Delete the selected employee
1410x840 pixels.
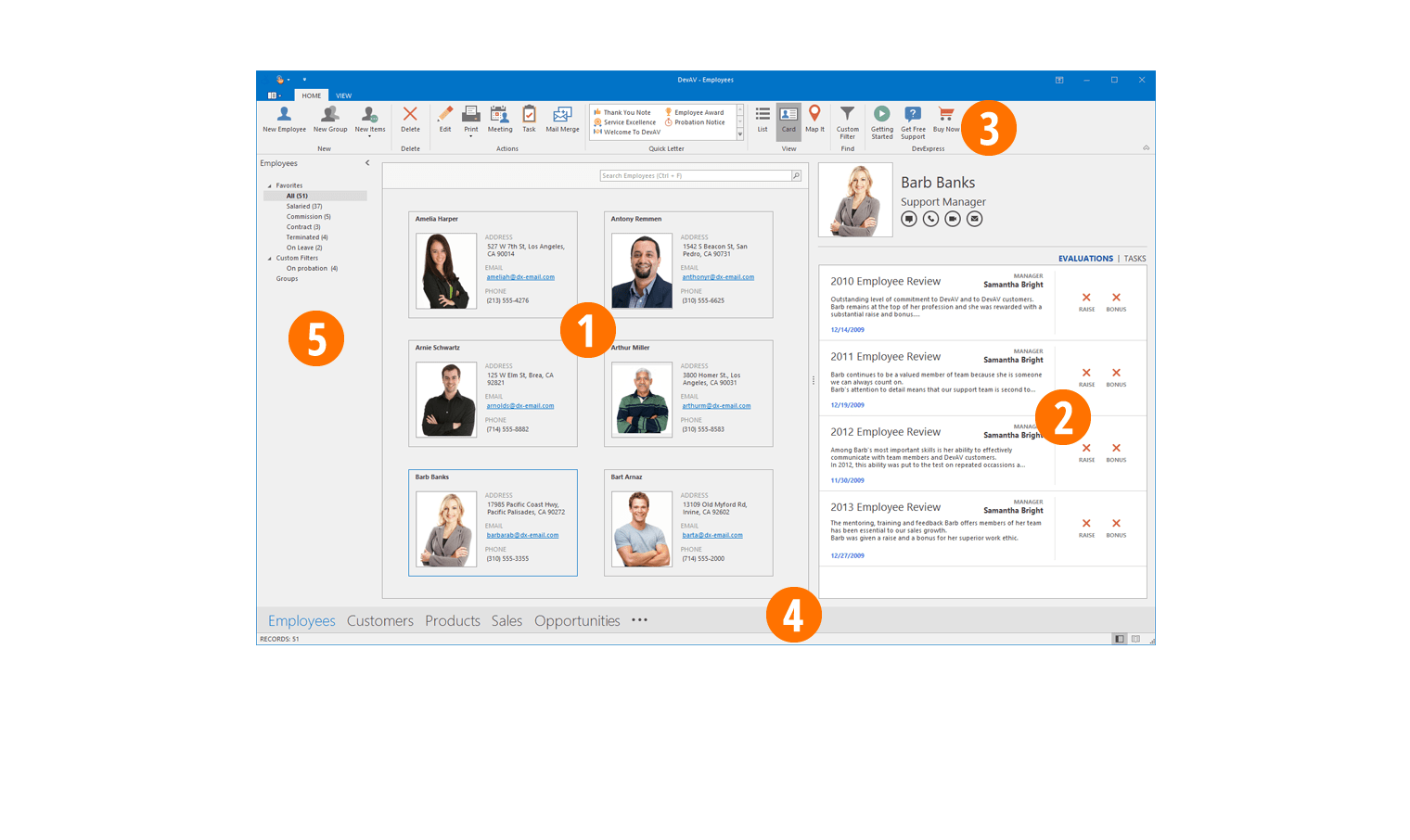coord(410,115)
